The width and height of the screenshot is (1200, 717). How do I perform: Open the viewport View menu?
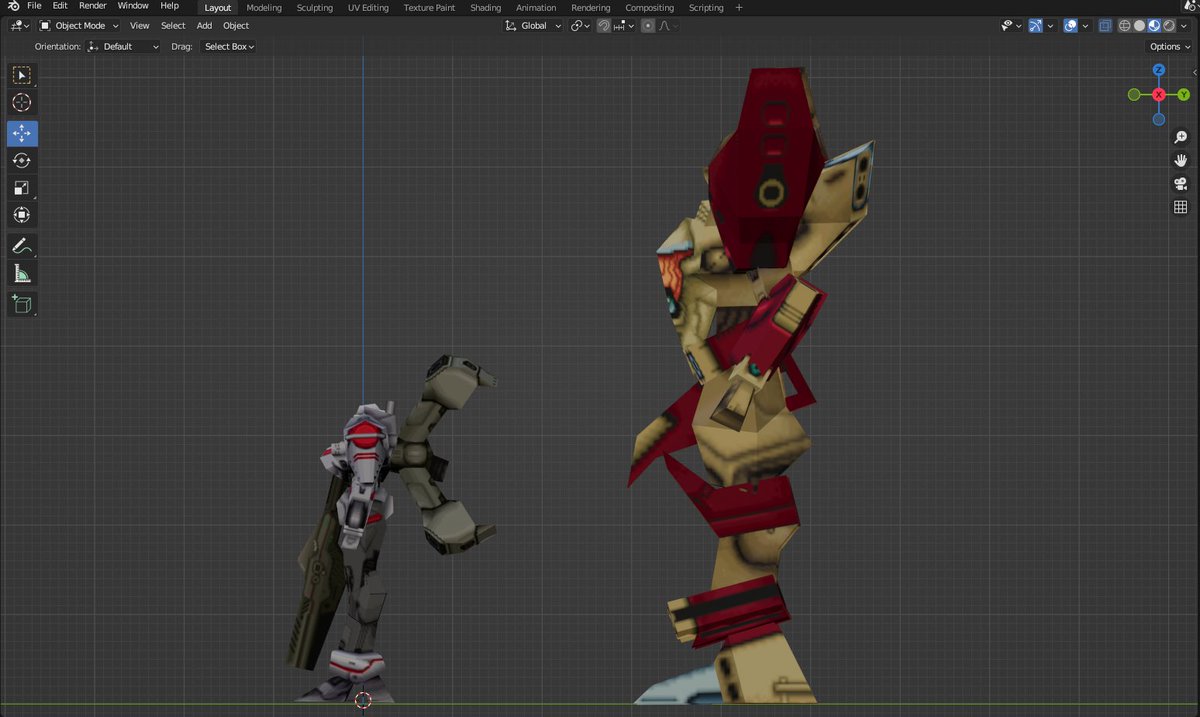pyautogui.click(x=140, y=26)
